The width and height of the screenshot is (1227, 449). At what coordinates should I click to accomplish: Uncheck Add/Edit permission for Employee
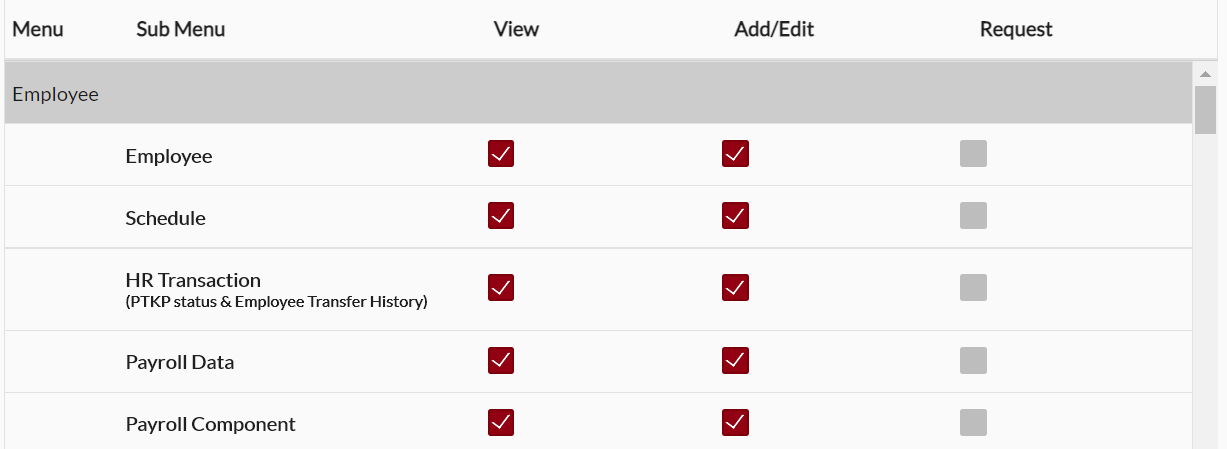[x=735, y=154]
